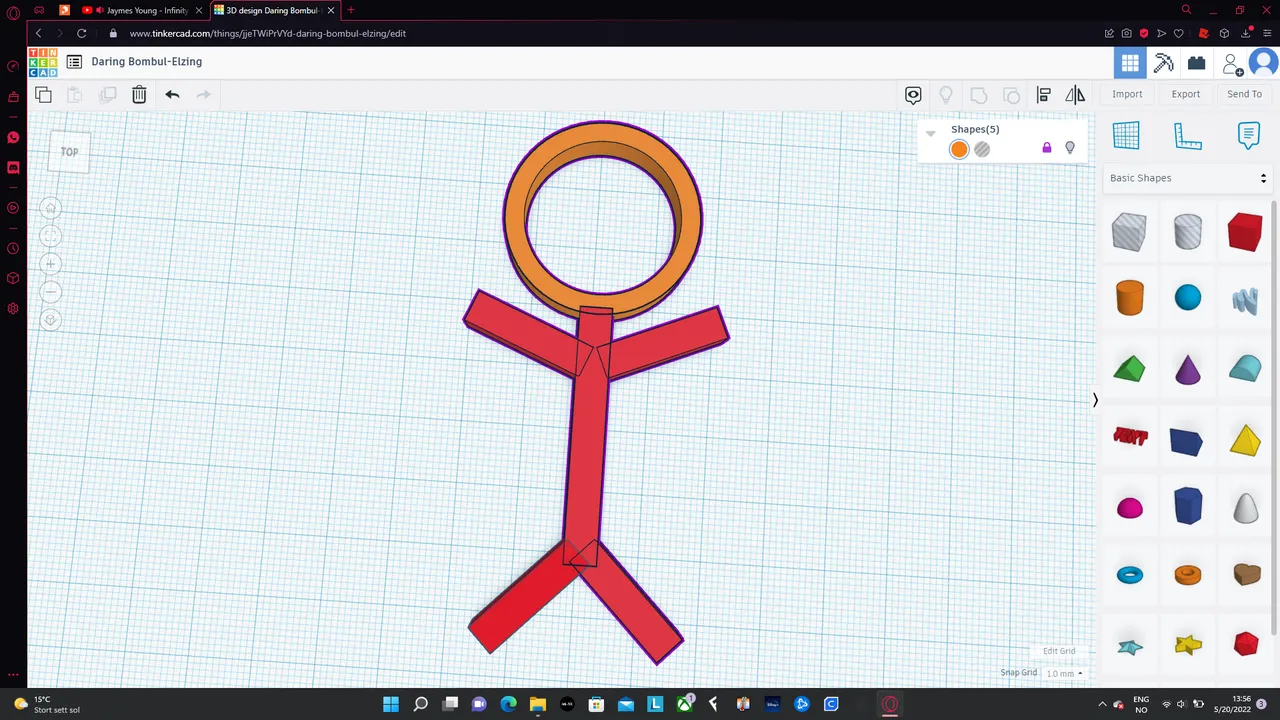The height and width of the screenshot is (720, 1280).
Task: Group the selected shapes
Action: pyautogui.click(x=978, y=94)
